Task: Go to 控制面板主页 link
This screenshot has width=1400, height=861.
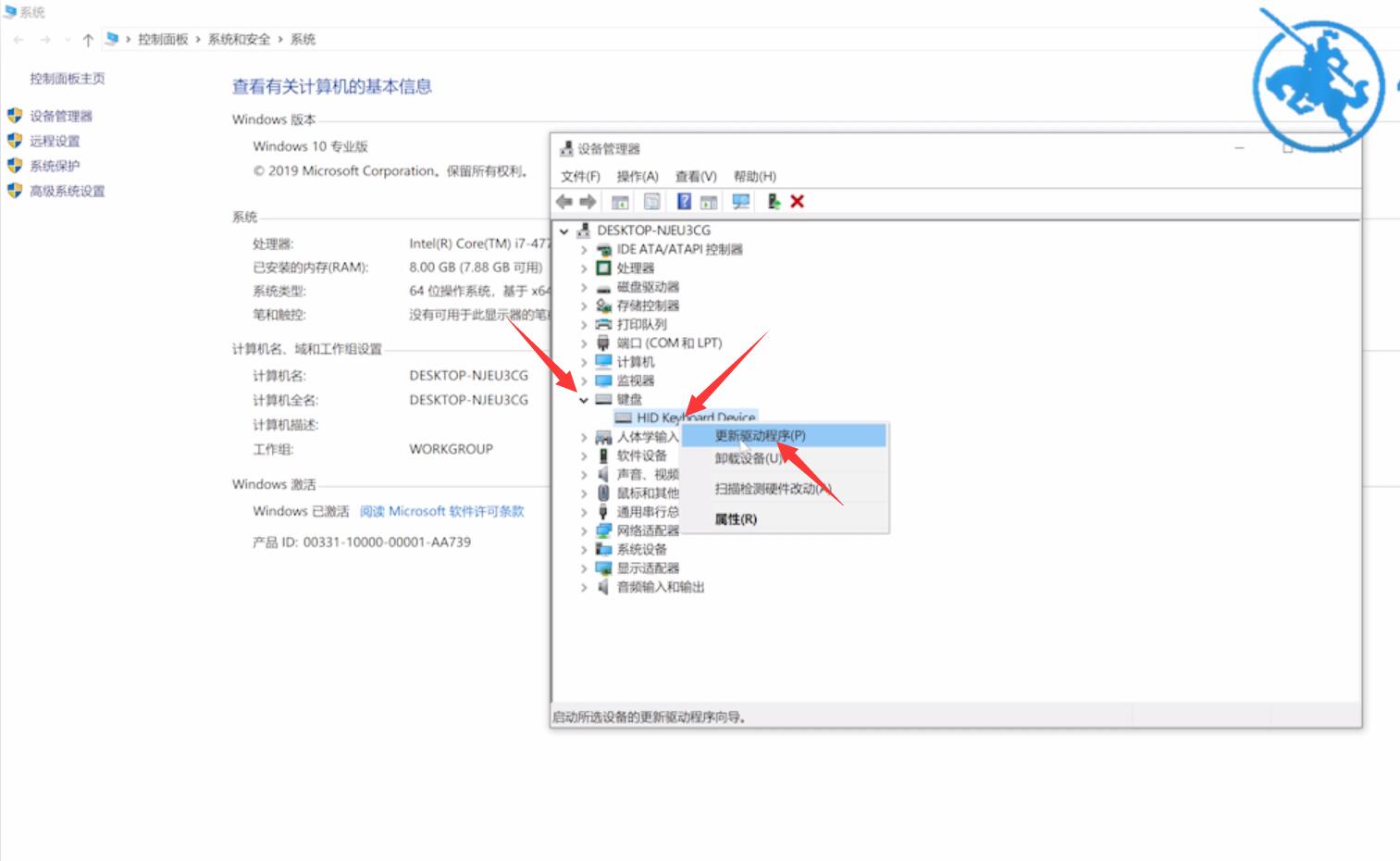Action: click(68, 79)
